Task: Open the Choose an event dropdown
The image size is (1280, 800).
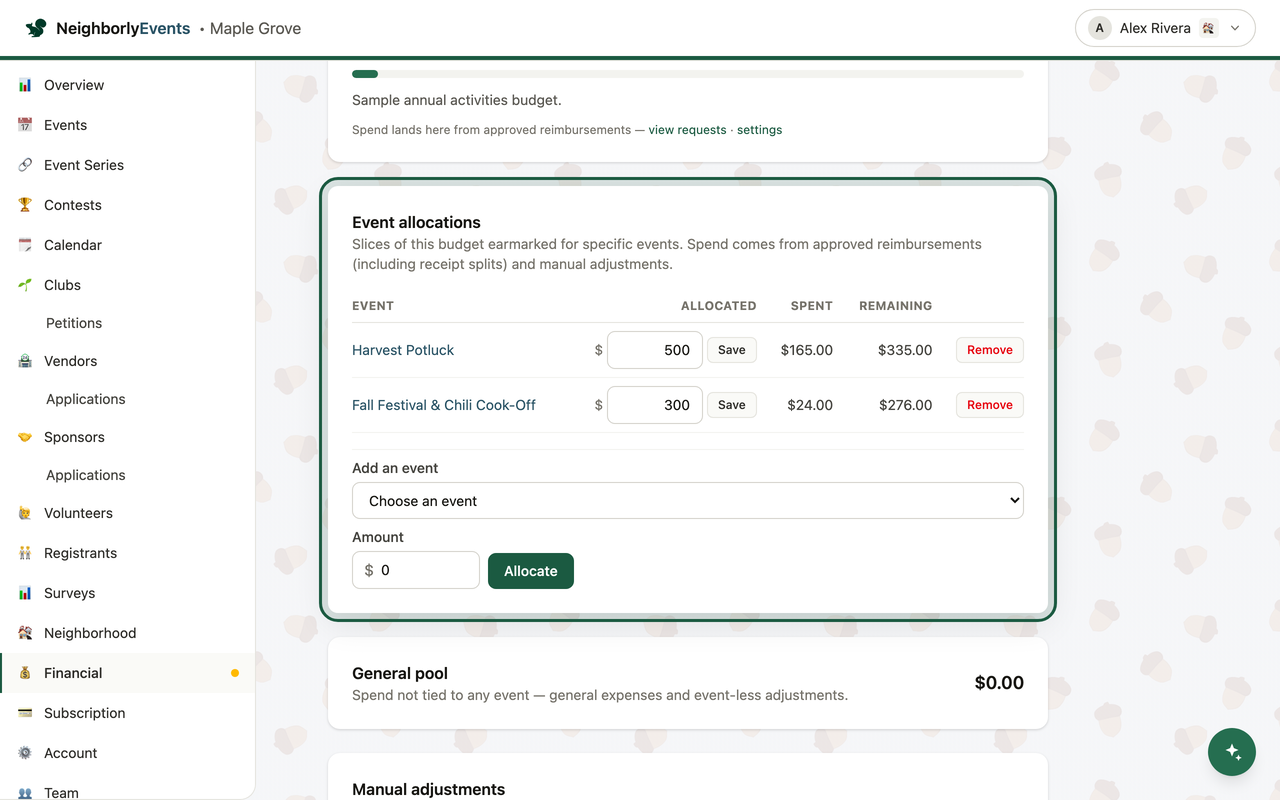Action: [688, 501]
